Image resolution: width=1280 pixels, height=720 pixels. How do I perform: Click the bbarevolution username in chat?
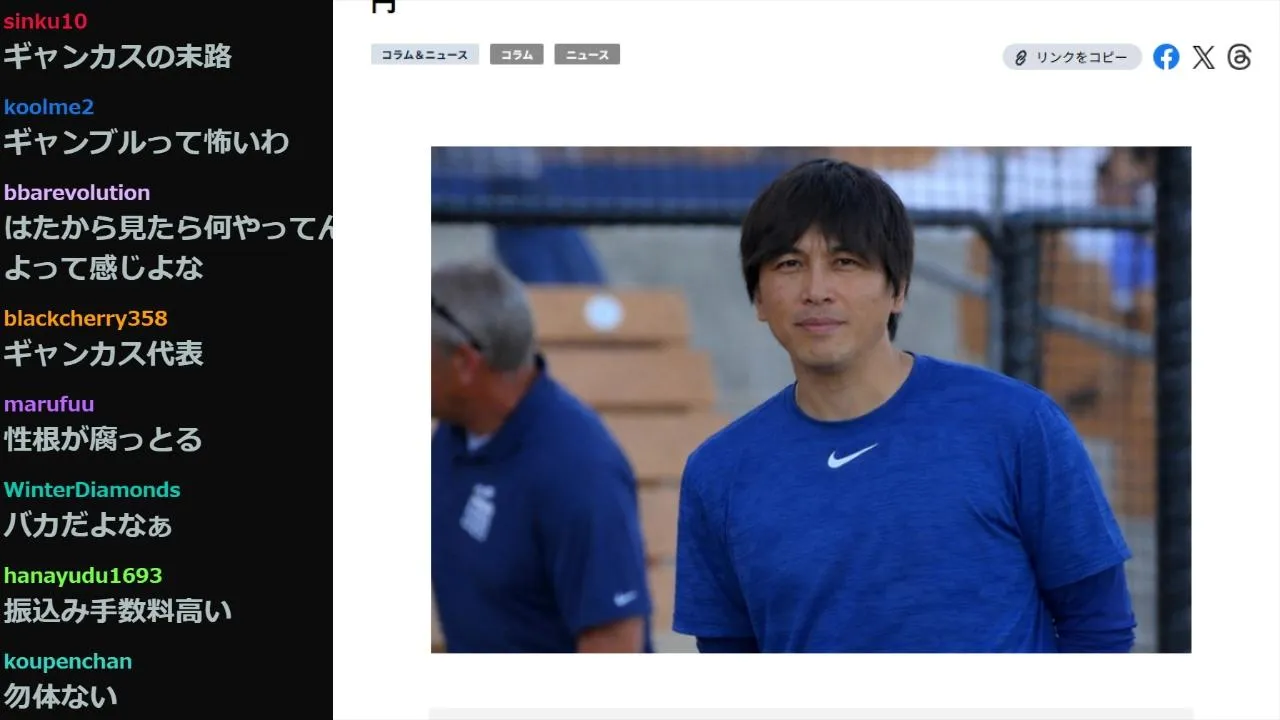[x=77, y=192]
